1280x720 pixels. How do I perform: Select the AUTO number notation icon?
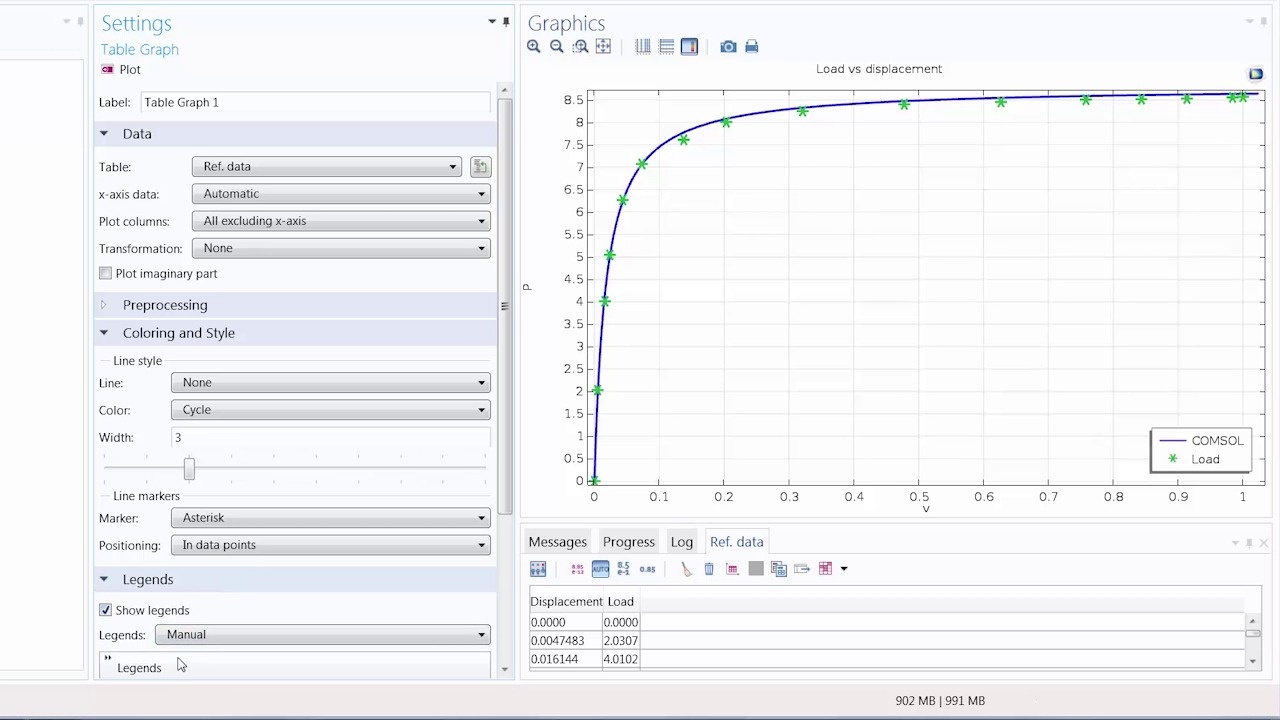tap(600, 569)
